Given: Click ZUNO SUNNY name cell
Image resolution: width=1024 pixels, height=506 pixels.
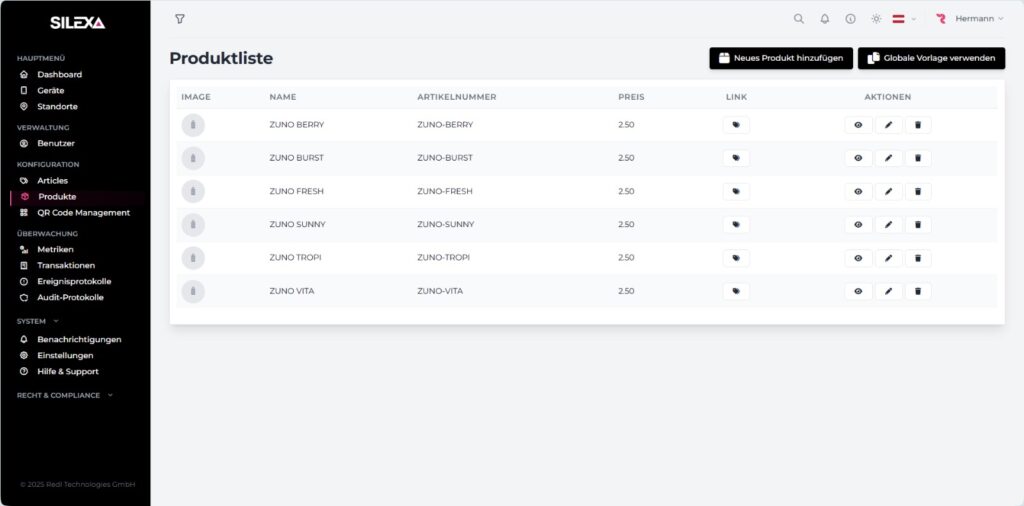Looking at the screenshot, I should [x=297, y=225].
